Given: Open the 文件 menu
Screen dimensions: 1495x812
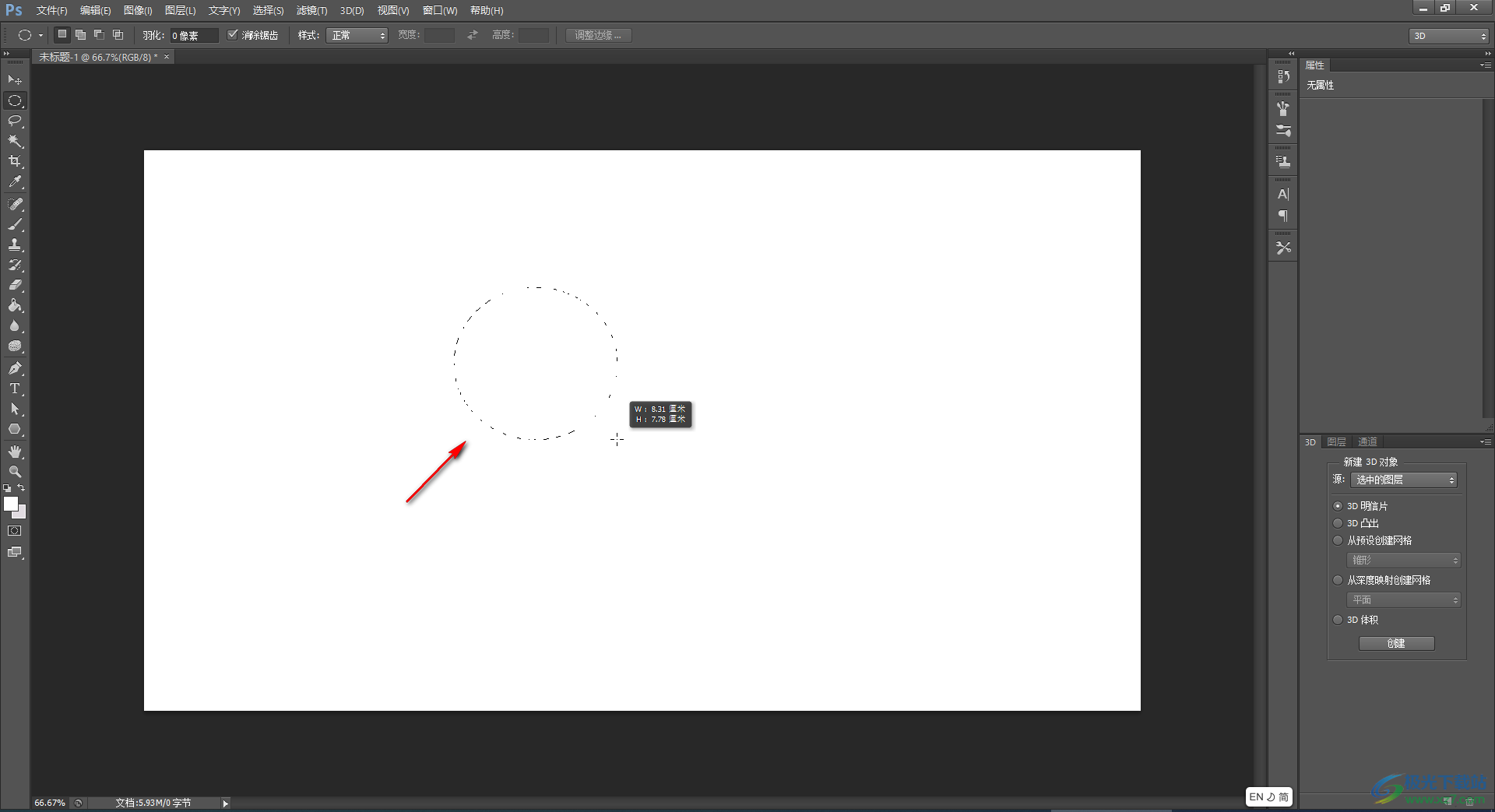Looking at the screenshot, I should click(51, 10).
